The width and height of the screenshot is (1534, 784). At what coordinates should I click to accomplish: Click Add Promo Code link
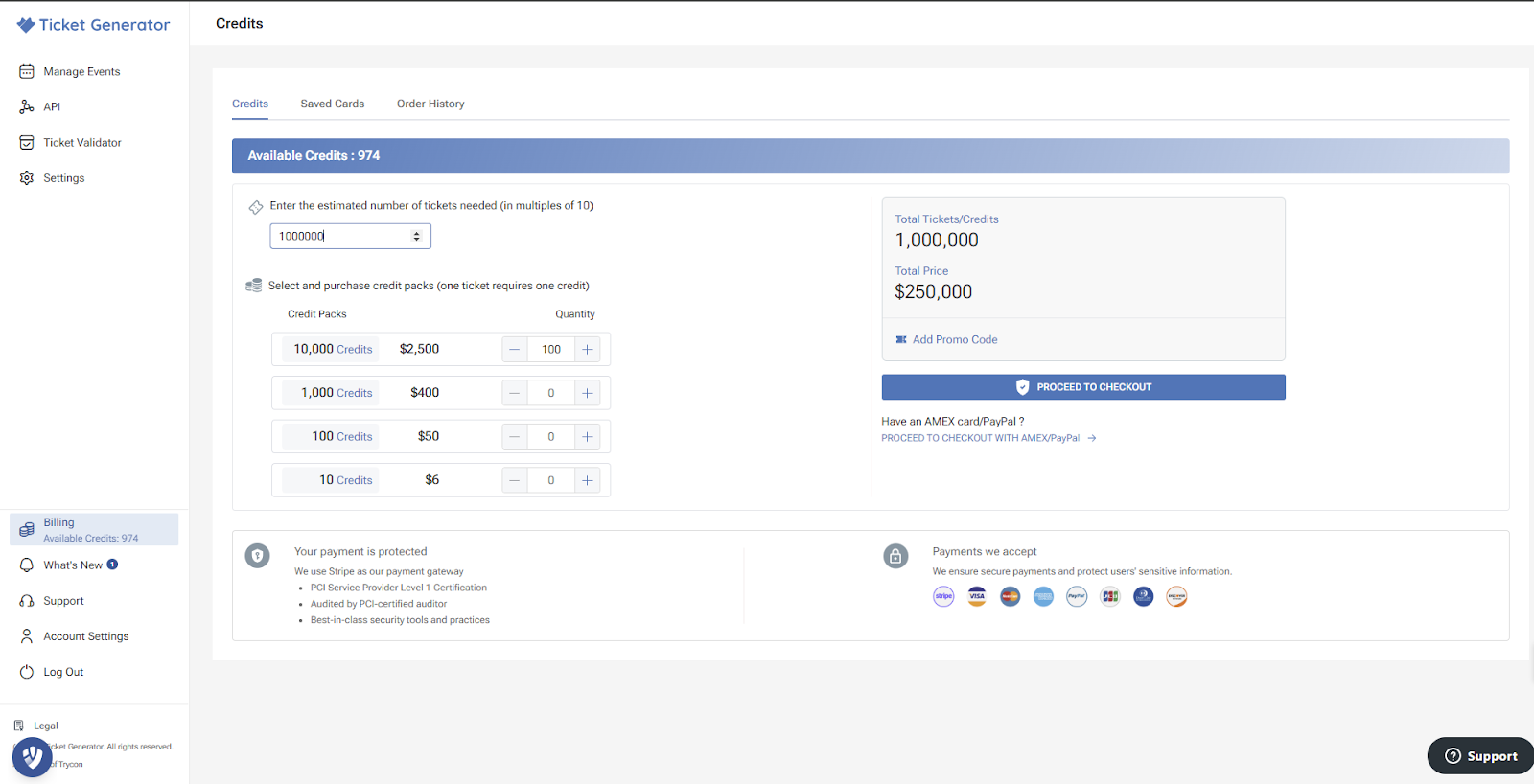click(955, 339)
